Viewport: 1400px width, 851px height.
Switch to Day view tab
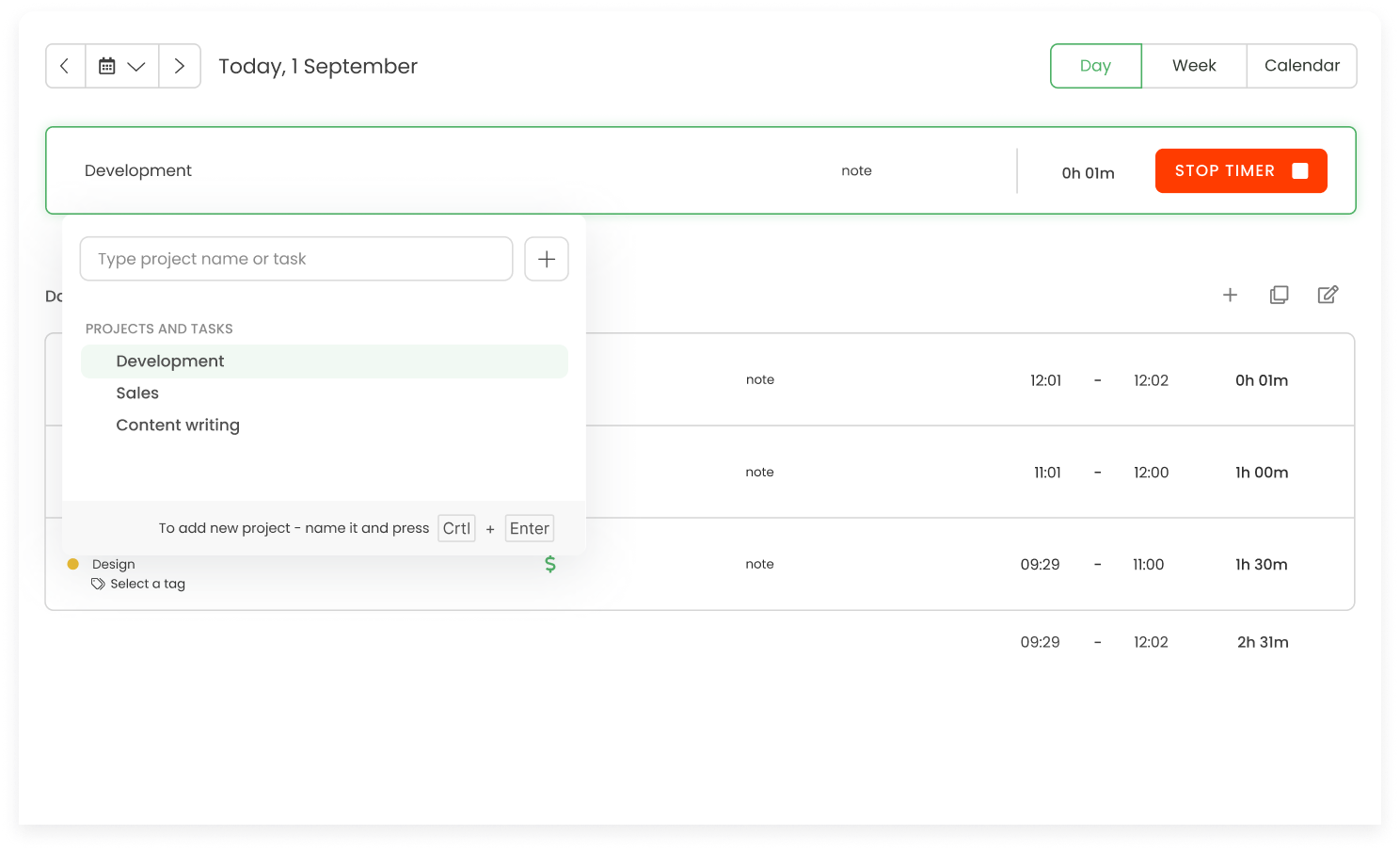point(1095,66)
